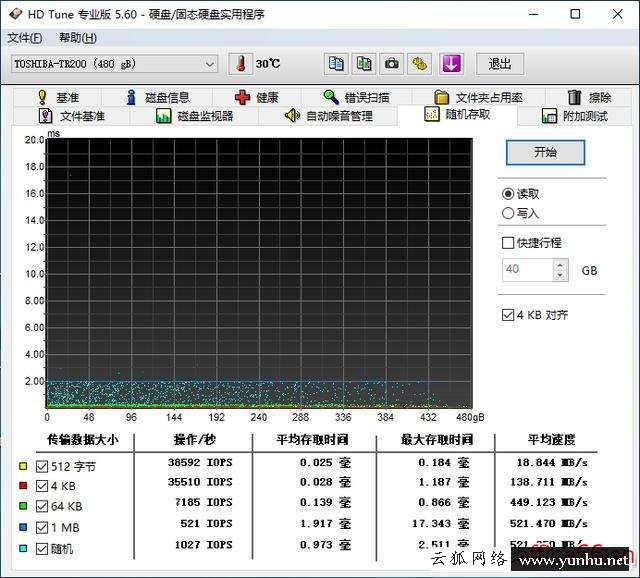Click the 7185 IOPS value

coord(203,502)
